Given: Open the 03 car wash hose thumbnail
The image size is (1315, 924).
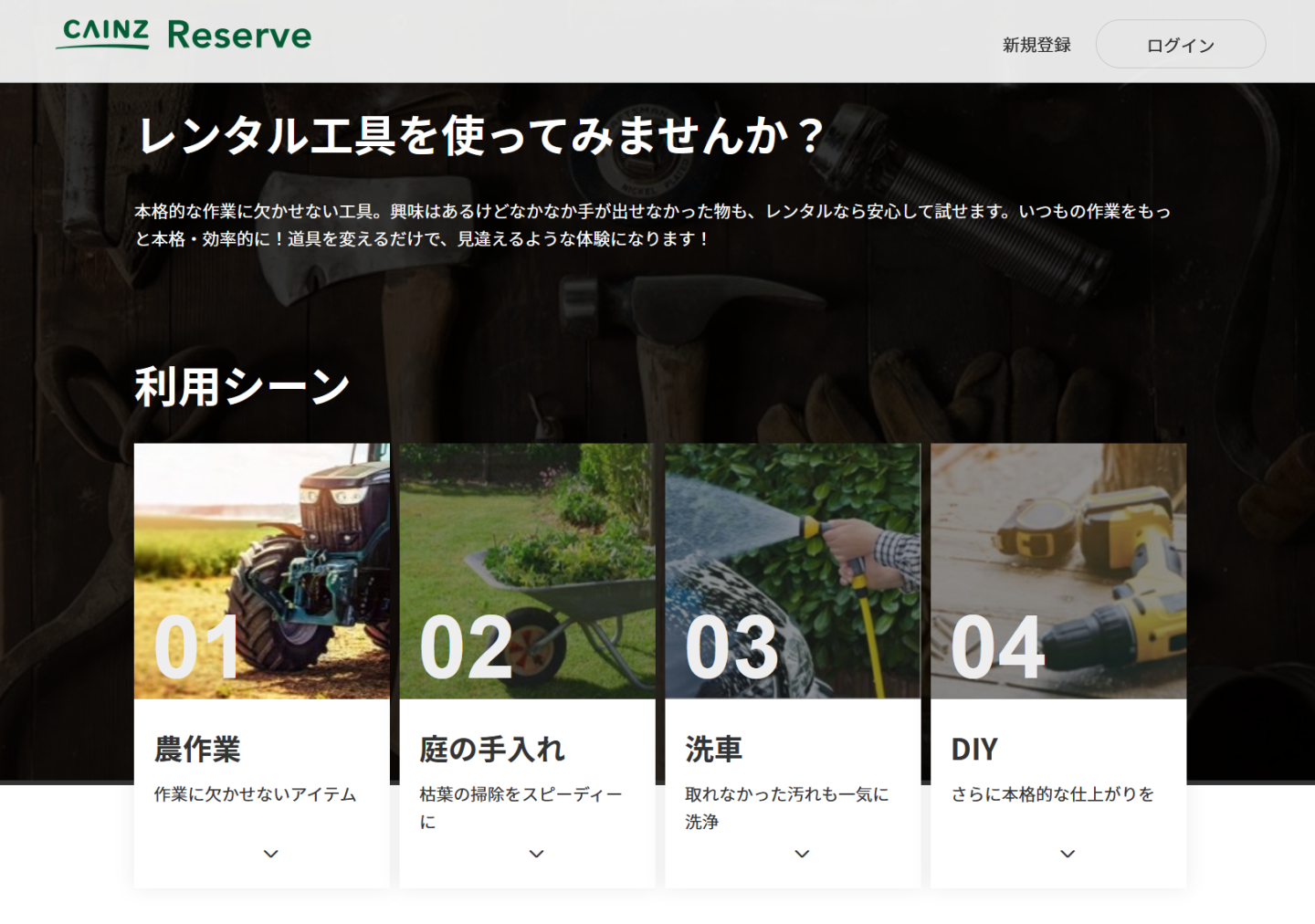Looking at the screenshot, I should point(793,572).
